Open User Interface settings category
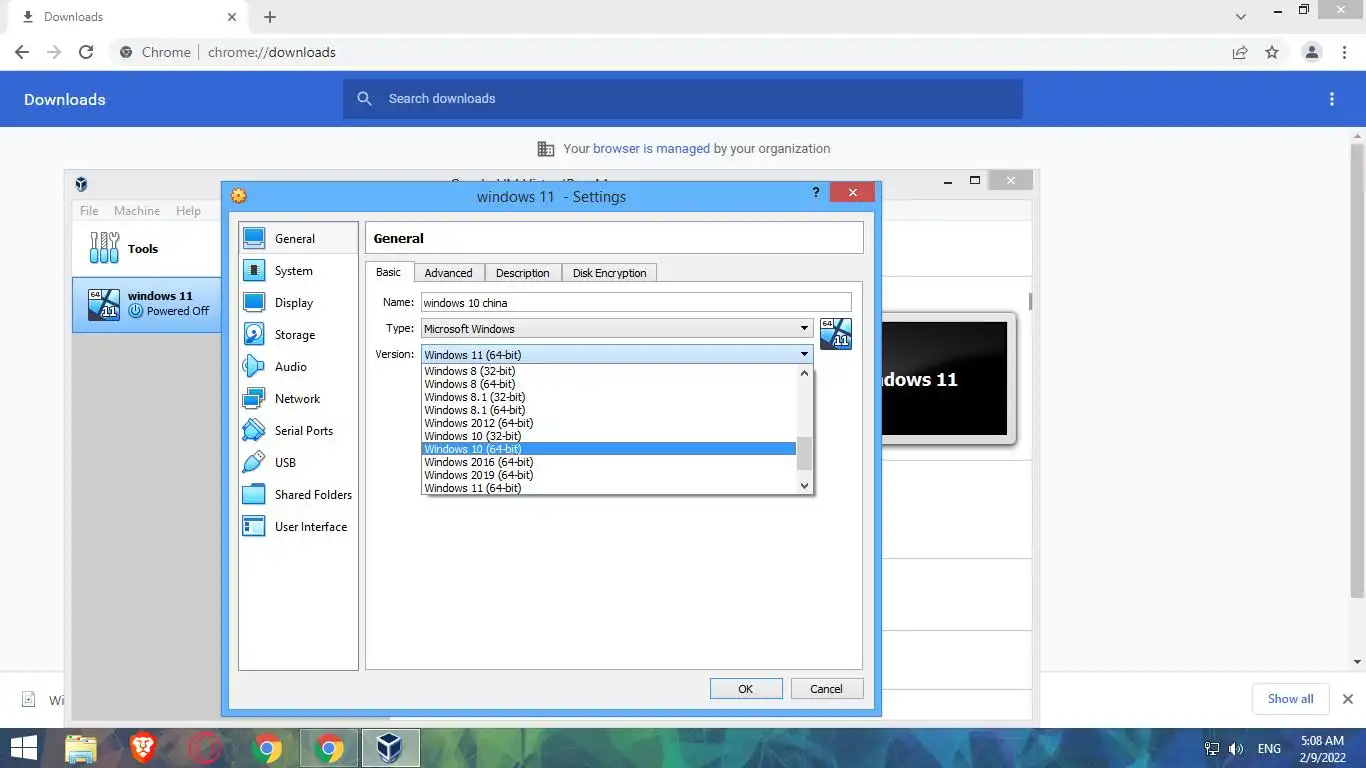 298,527
